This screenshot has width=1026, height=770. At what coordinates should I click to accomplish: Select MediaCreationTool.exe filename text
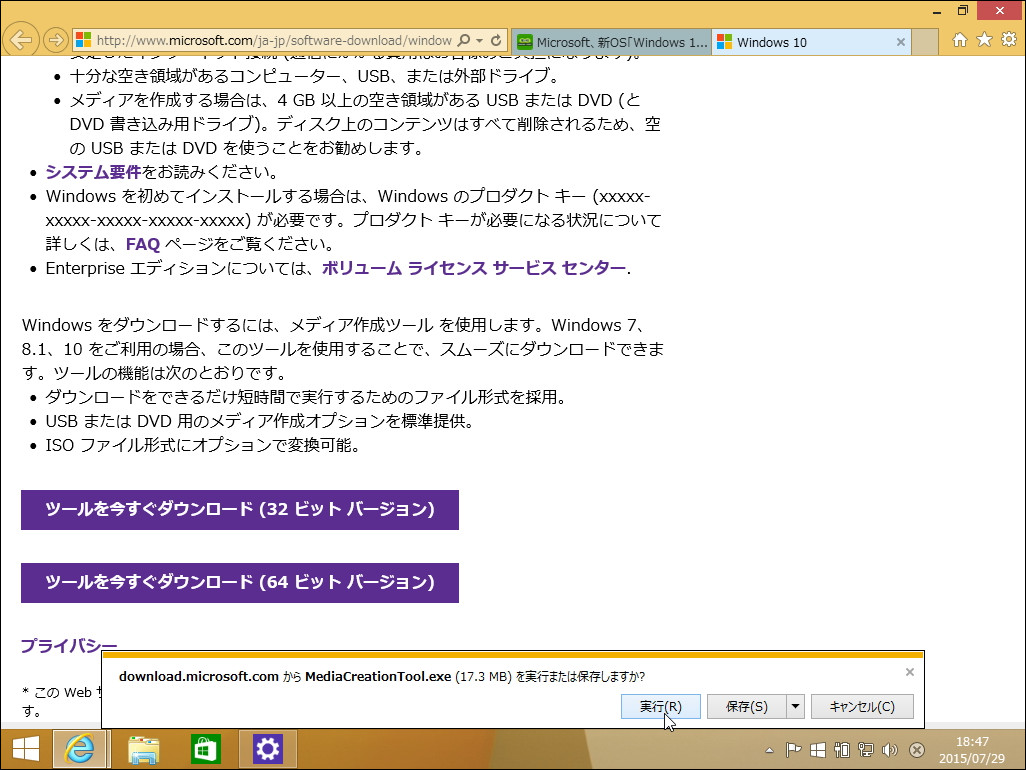[378, 676]
